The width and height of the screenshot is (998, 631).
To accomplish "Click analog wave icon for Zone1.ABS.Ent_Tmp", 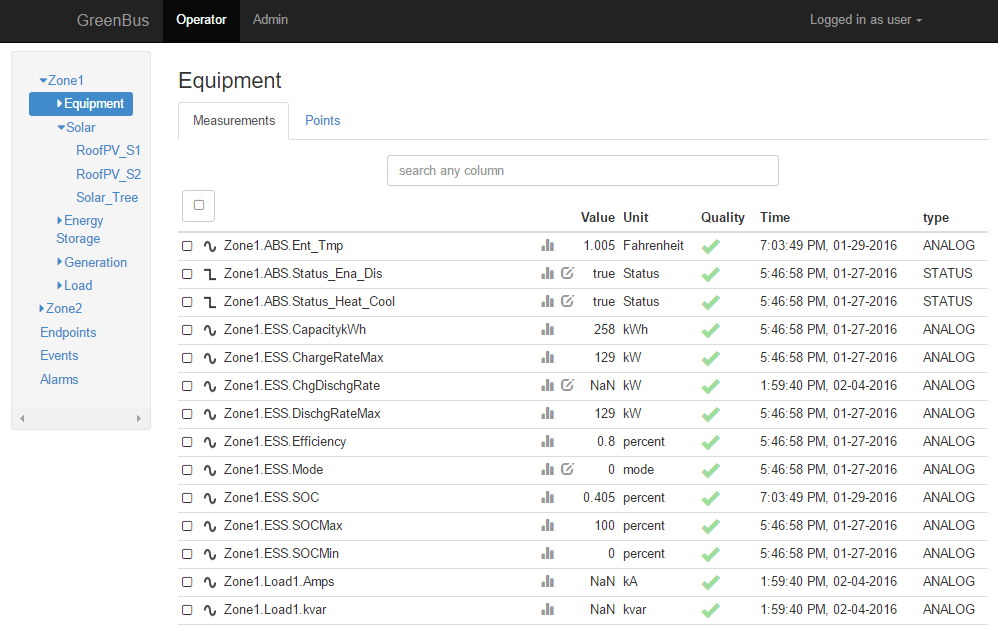I will pos(209,246).
